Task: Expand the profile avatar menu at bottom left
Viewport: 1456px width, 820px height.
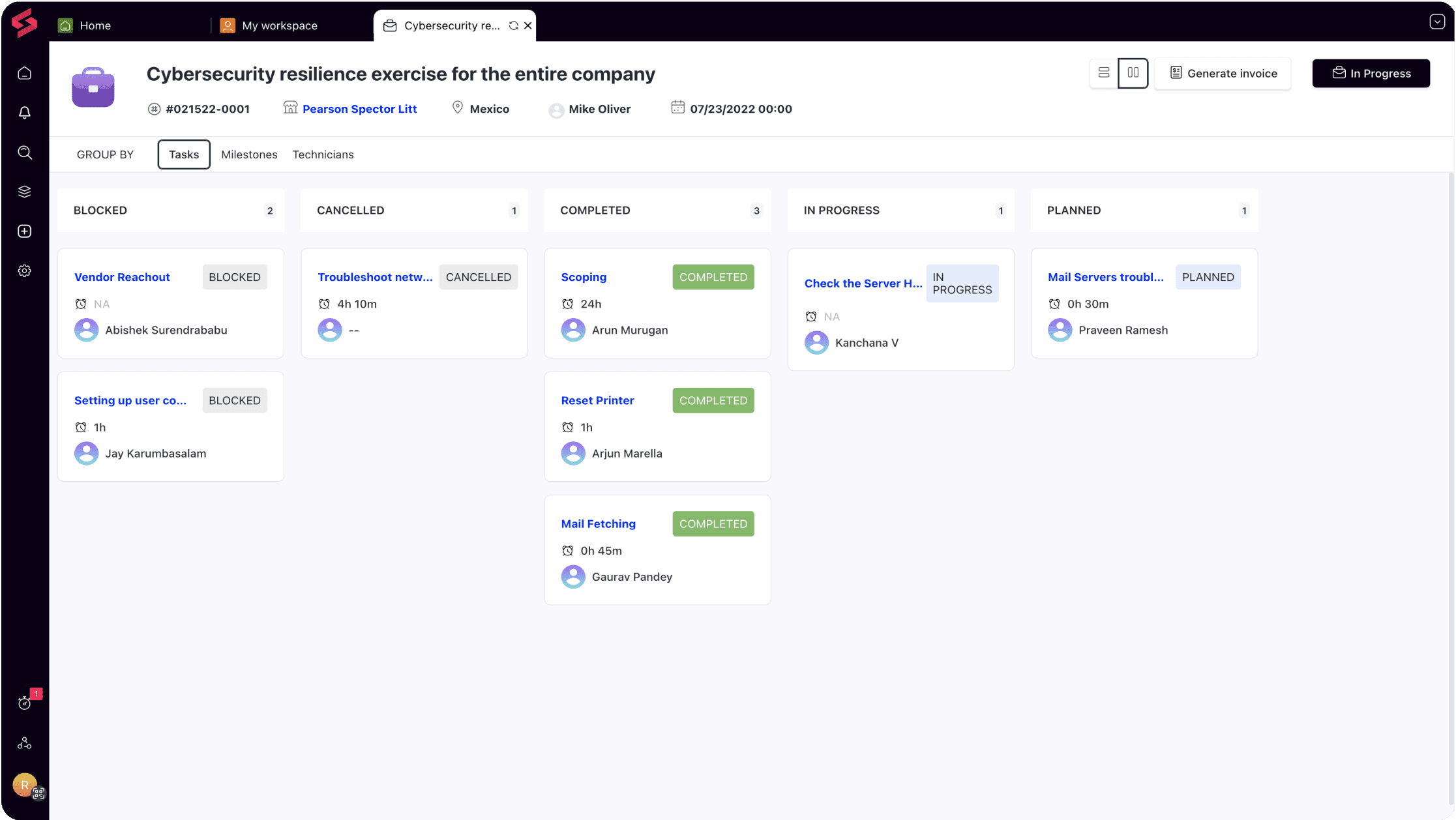Action: pyautogui.click(x=24, y=785)
